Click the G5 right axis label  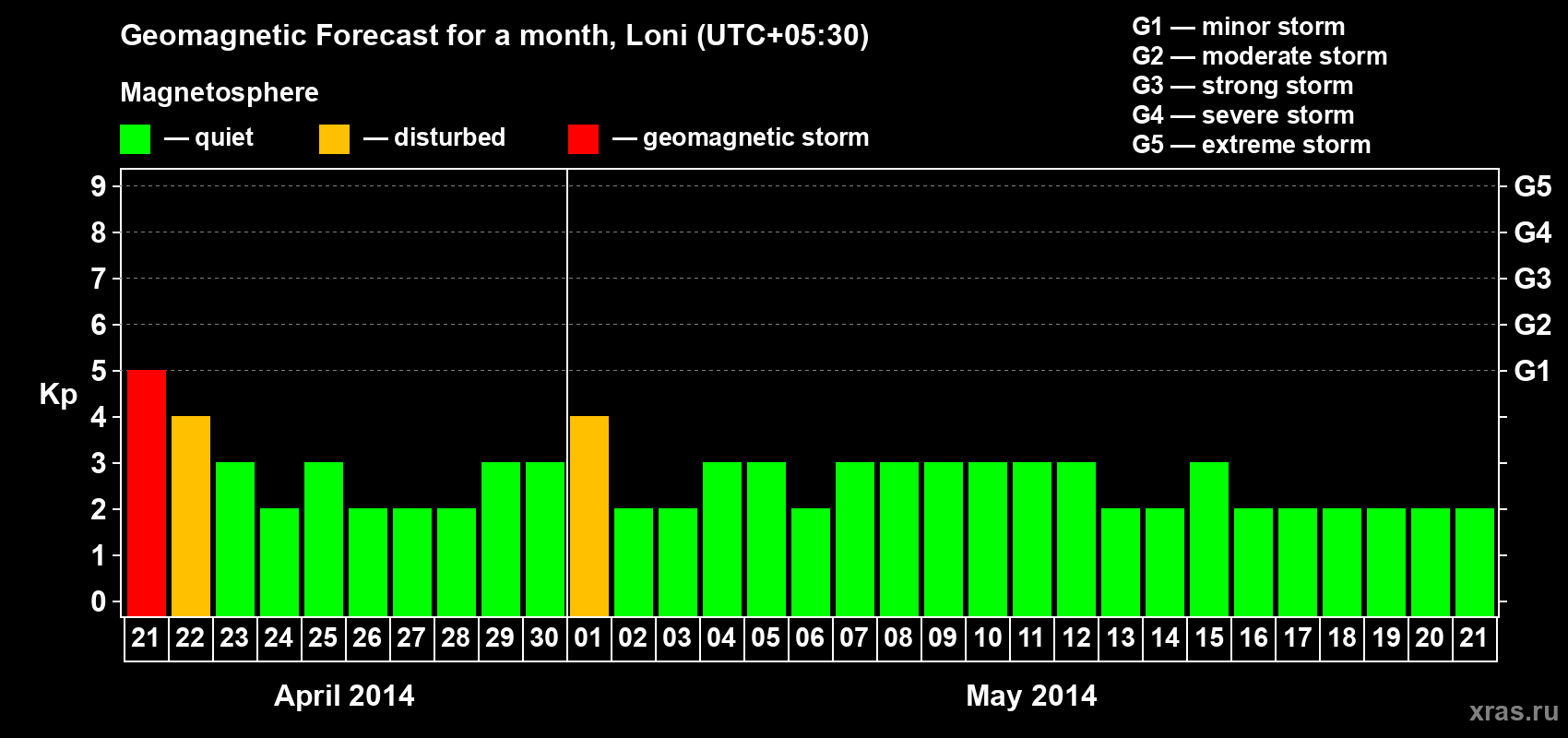[1533, 186]
